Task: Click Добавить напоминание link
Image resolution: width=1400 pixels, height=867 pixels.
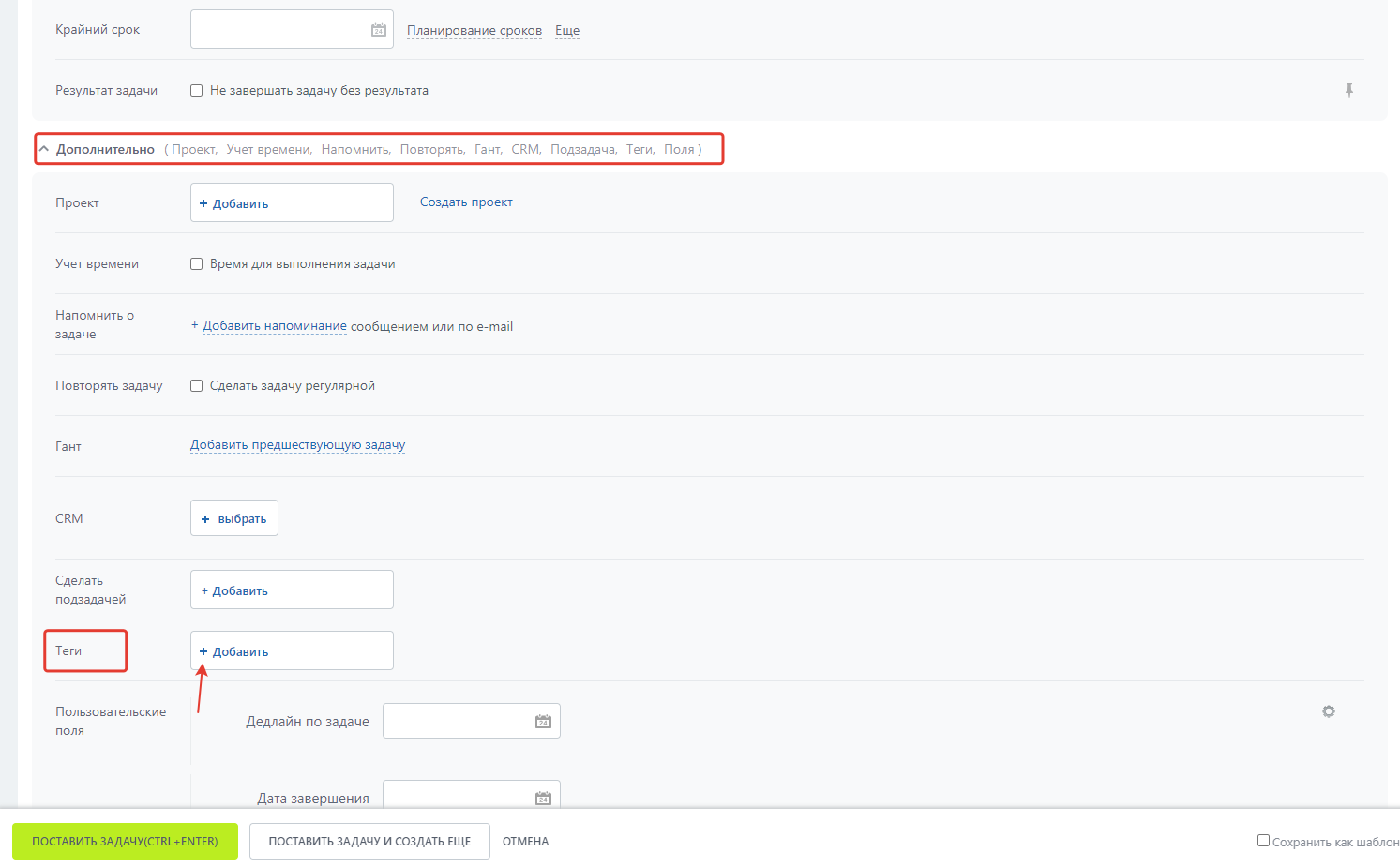Action: tap(275, 326)
